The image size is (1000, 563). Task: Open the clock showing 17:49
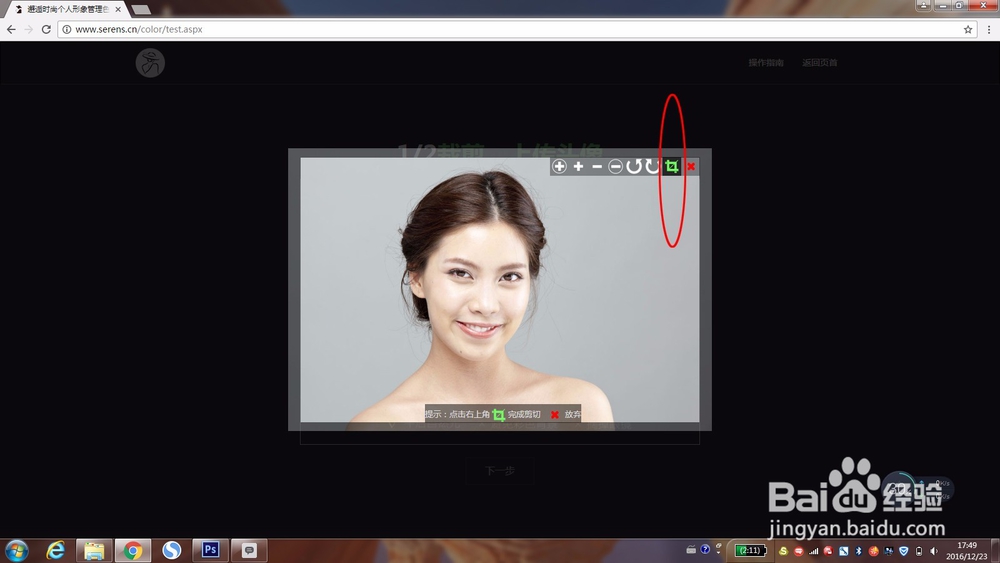tap(967, 551)
